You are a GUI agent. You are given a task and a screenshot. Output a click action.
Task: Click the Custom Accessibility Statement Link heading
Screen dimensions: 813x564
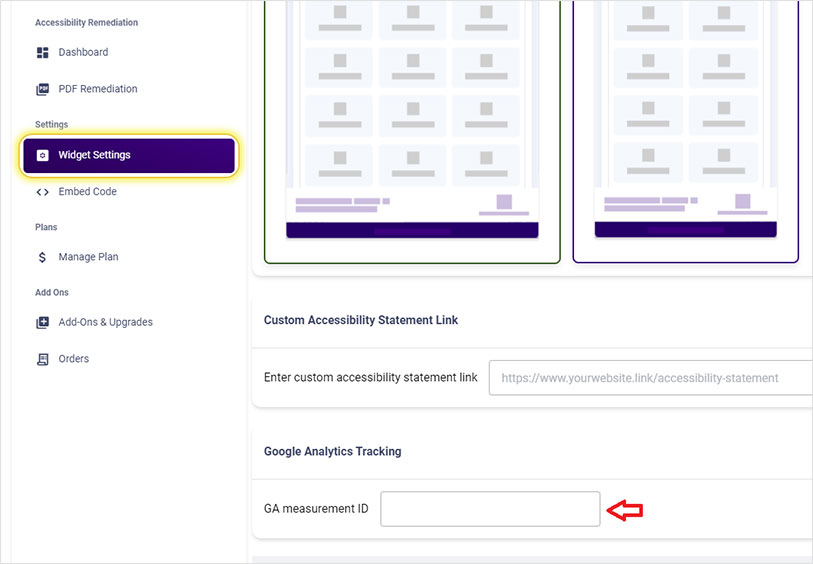point(361,320)
